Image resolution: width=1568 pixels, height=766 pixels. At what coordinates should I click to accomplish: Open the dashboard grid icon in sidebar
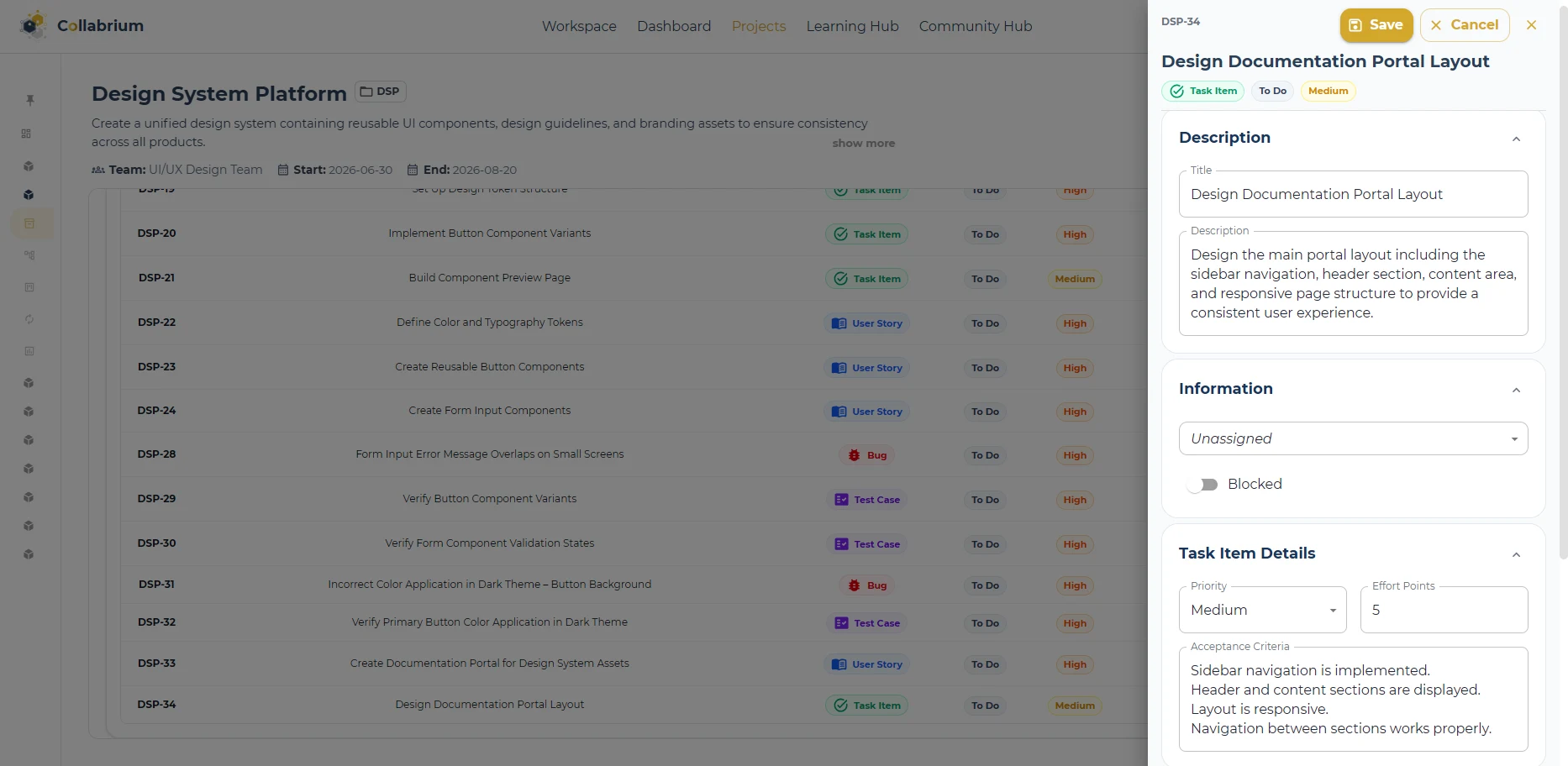click(x=26, y=134)
